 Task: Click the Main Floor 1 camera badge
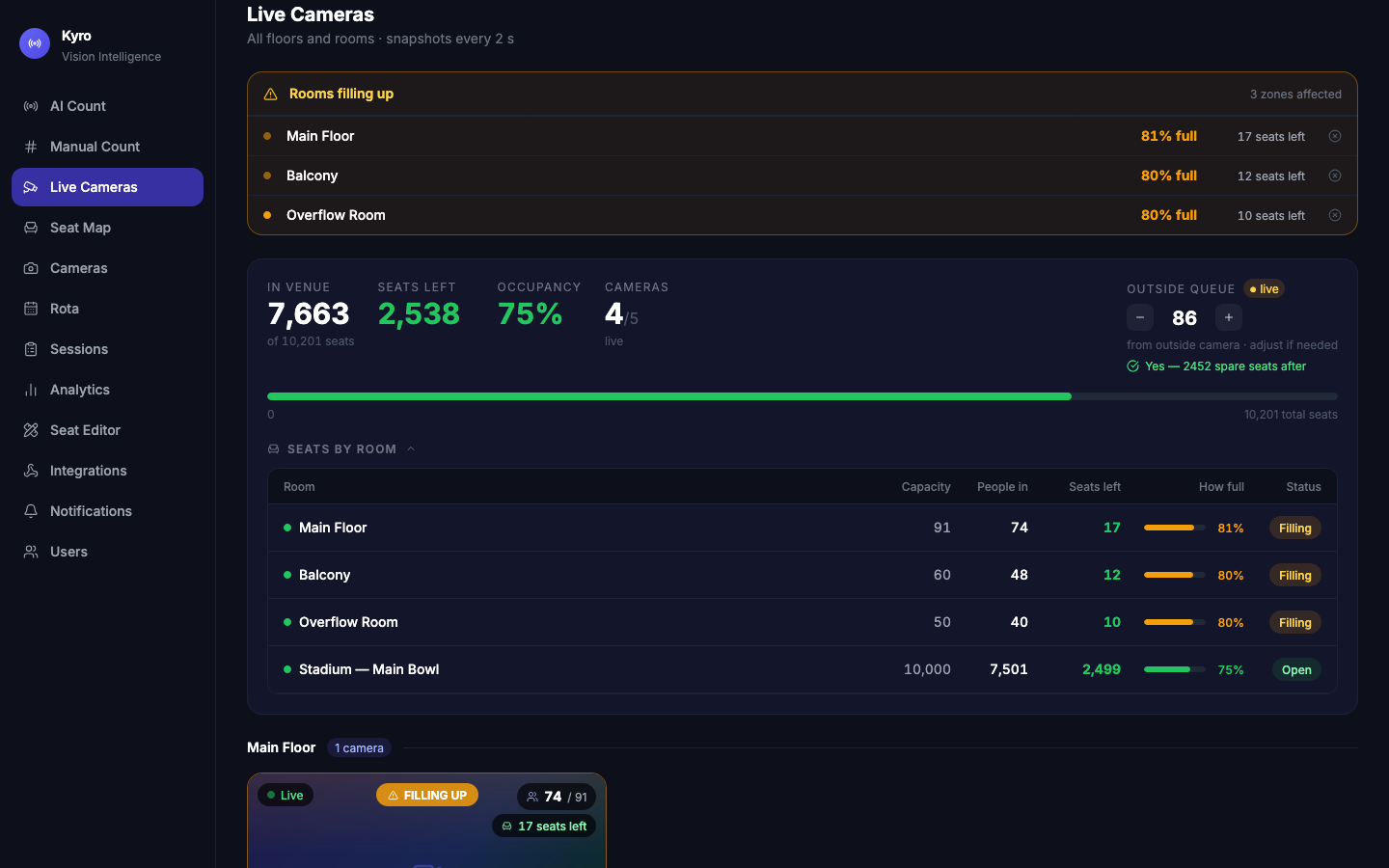tap(359, 748)
